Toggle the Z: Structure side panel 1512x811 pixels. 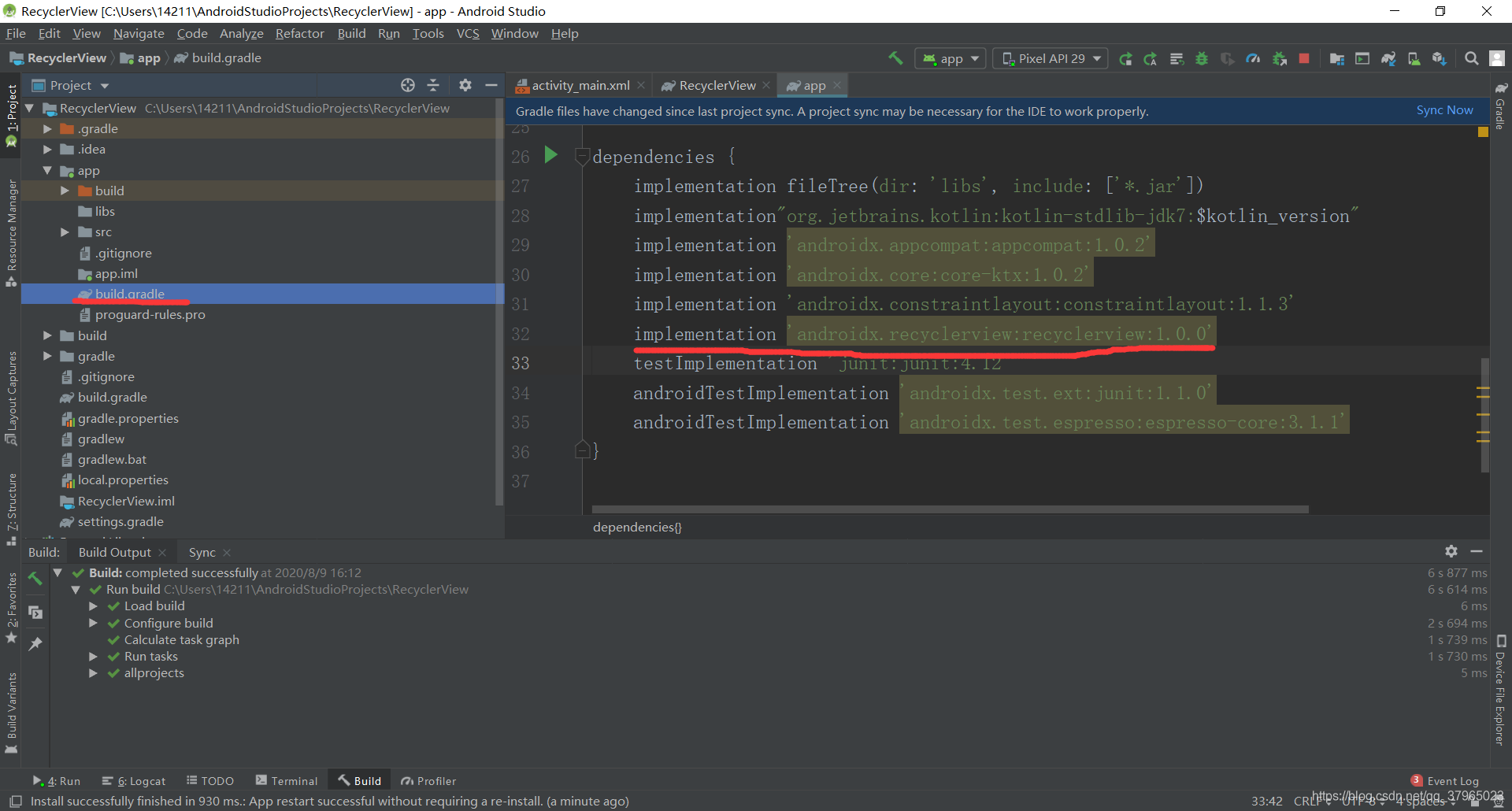coord(11,509)
